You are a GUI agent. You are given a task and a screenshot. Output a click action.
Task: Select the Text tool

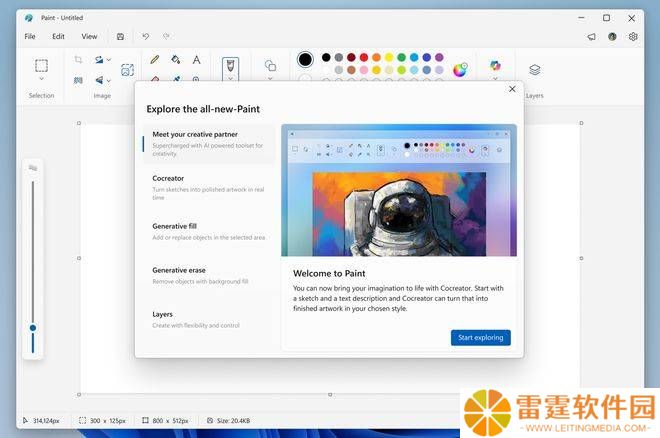tap(197, 60)
